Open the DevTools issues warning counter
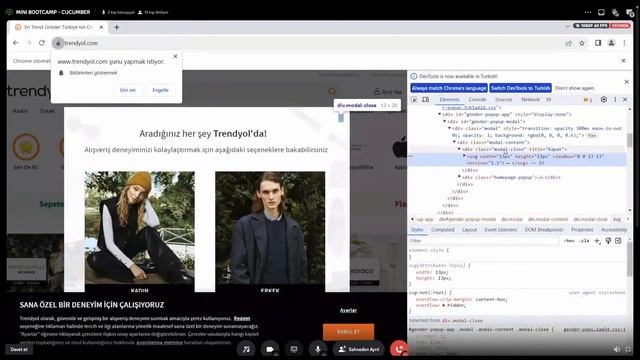 (x=588, y=100)
